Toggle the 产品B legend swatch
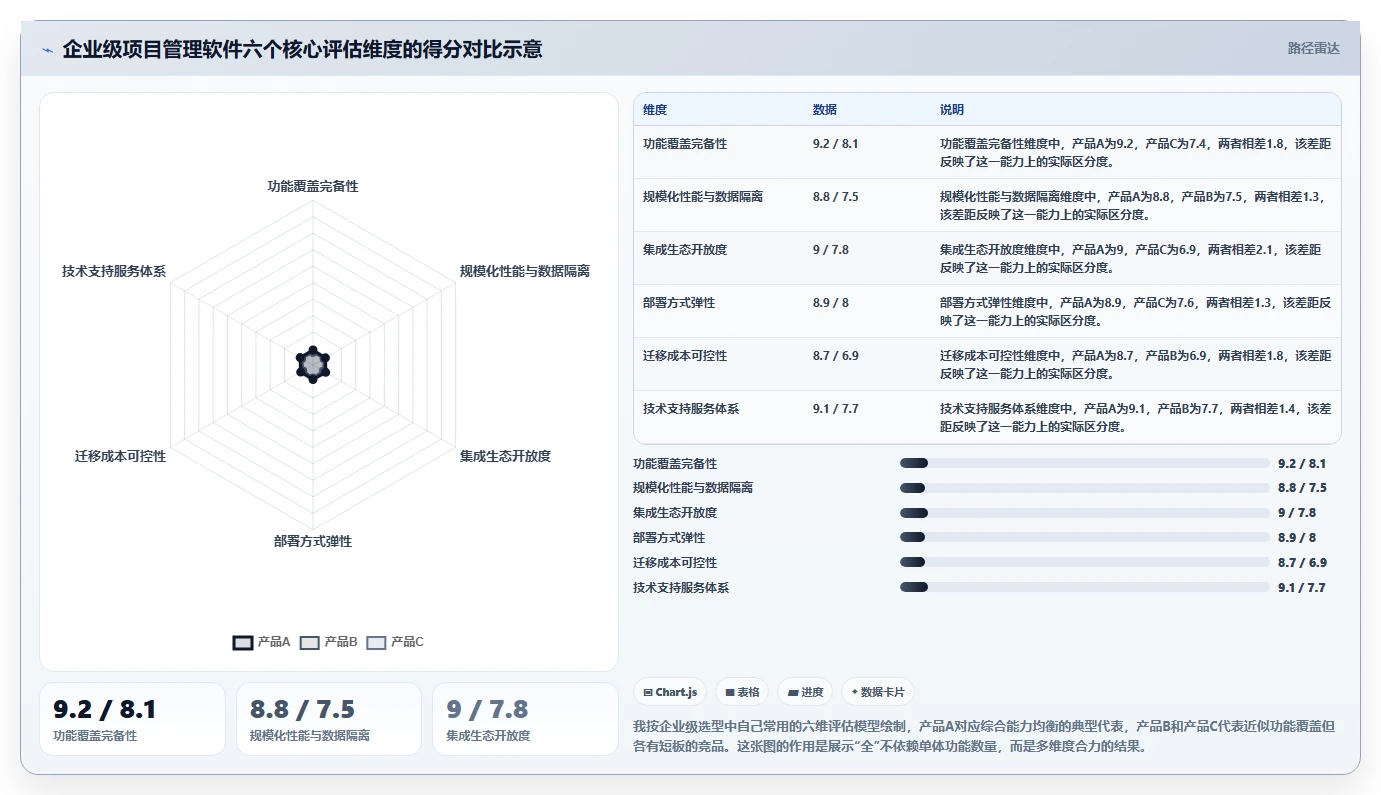Screen dimensions: 1381x795 point(309,642)
